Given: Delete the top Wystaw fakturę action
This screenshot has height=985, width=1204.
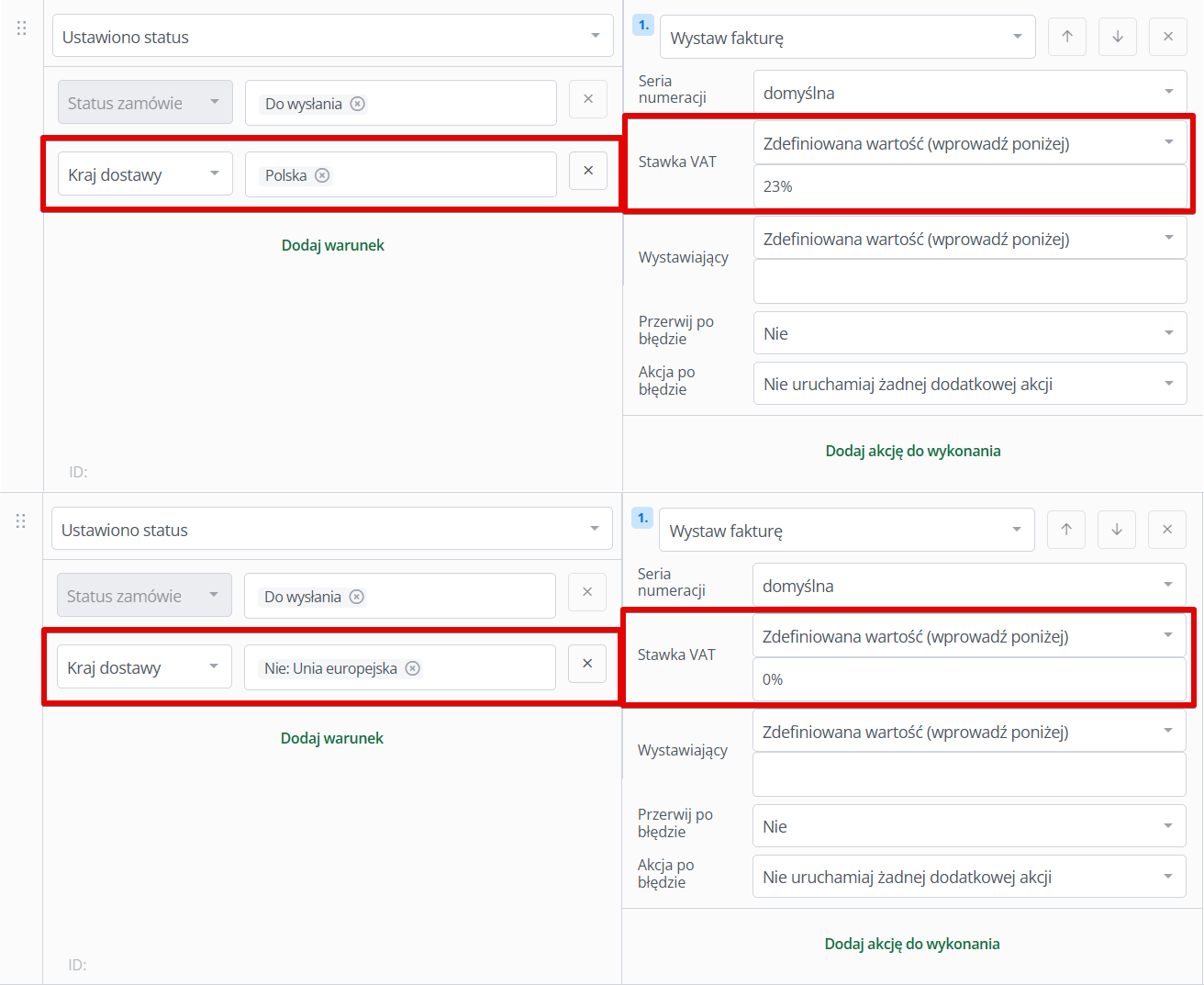Looking at the screenshot, I should click(x=1168, y=37).
